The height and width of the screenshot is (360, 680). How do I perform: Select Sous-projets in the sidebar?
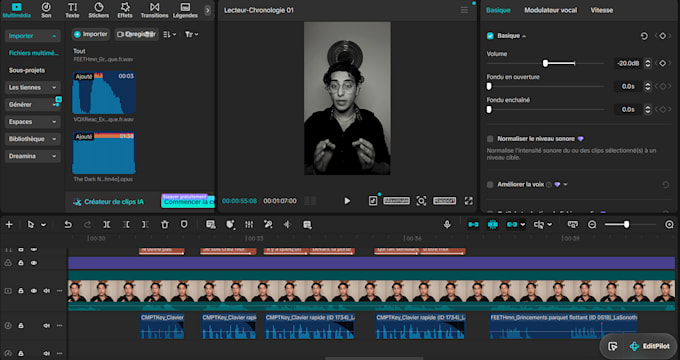(27, 70)
